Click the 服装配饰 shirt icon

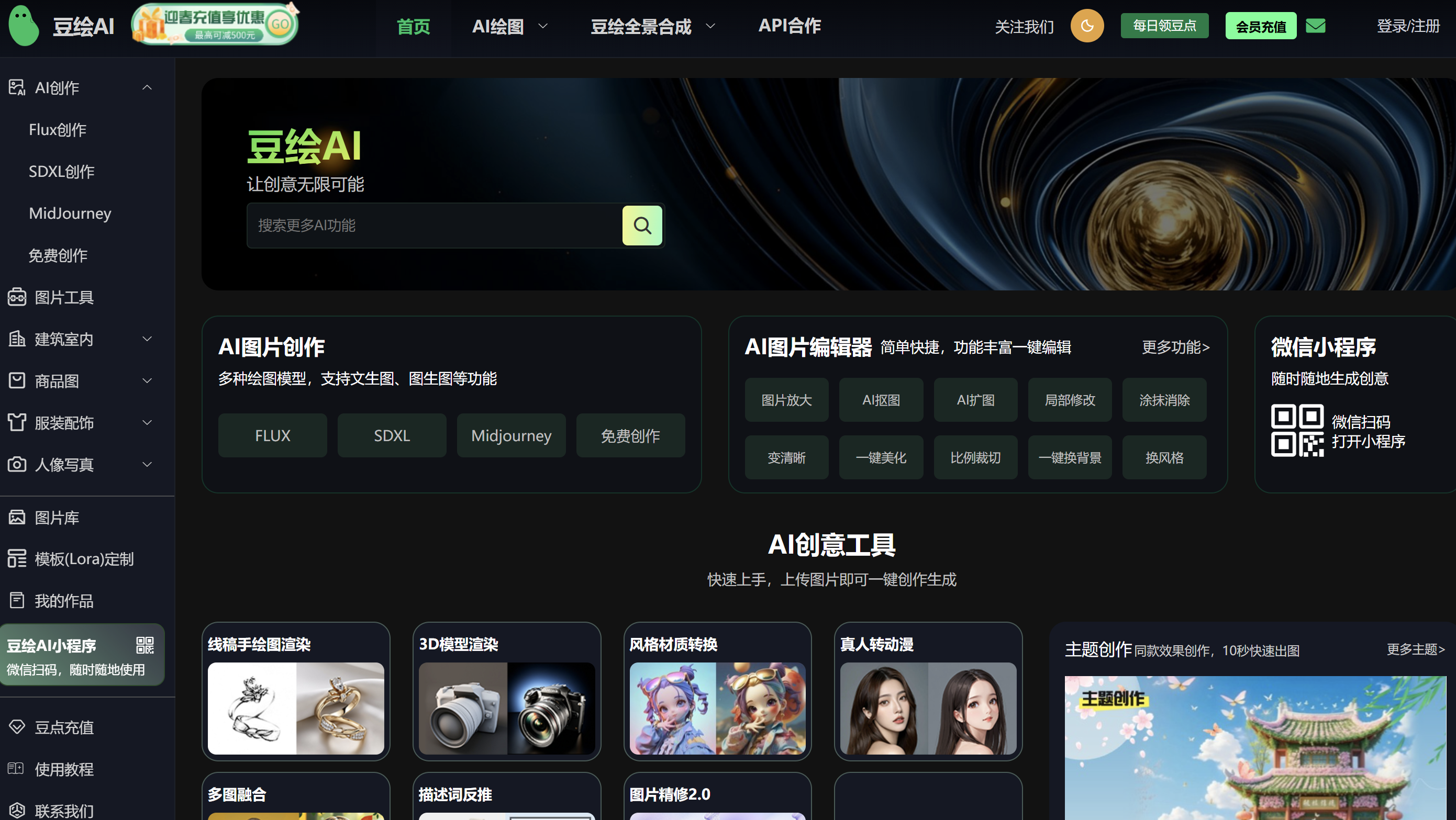[17, 423]
